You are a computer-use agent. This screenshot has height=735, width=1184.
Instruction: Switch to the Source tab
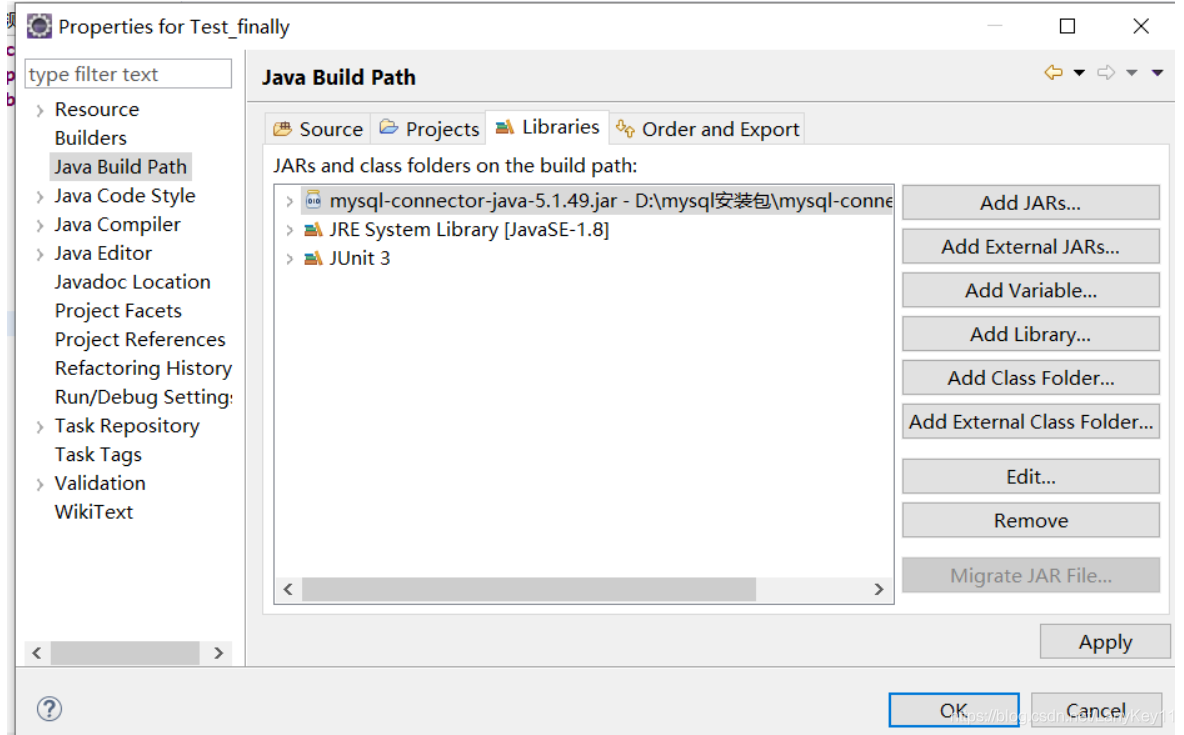pos(319,129)
